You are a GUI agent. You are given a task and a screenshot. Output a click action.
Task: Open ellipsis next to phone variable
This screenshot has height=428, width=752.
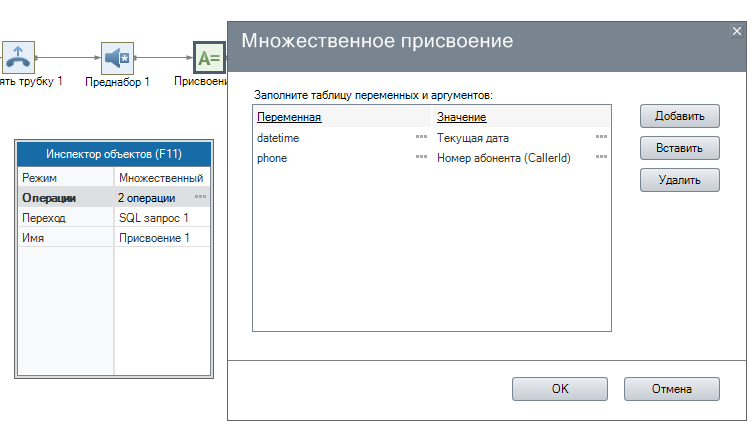(x=421, y=157)
